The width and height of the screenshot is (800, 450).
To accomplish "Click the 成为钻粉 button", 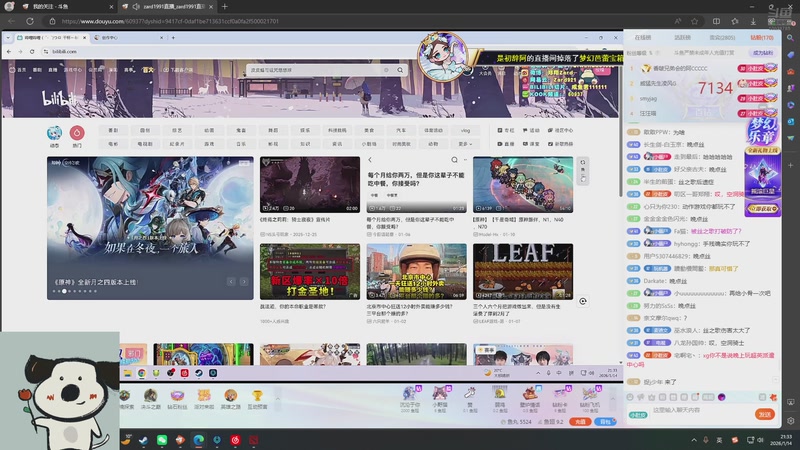I will click(x=762, y=53).
